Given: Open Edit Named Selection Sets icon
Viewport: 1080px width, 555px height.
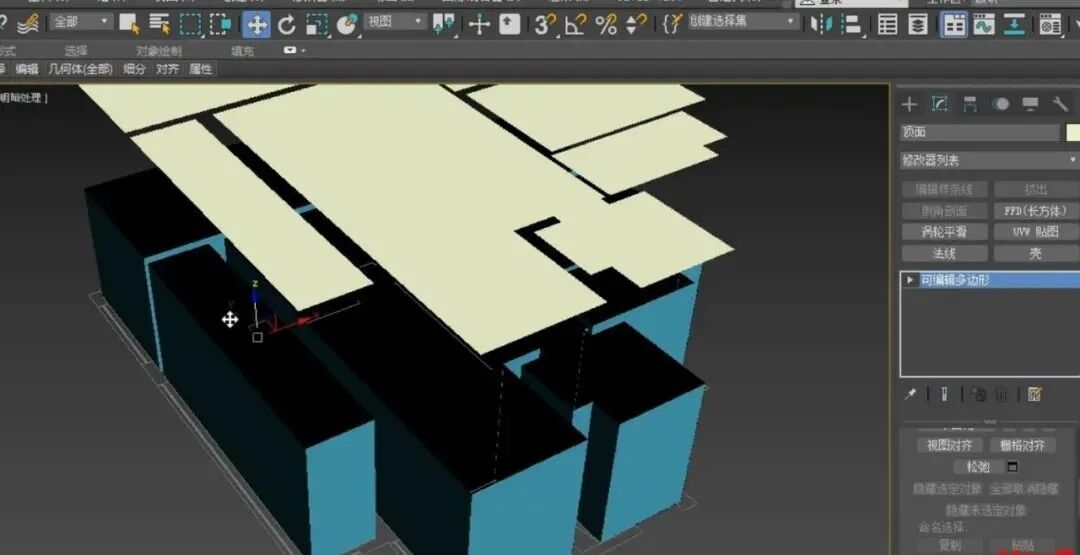Looking at the screenshot, I should [x=672, y=25].
